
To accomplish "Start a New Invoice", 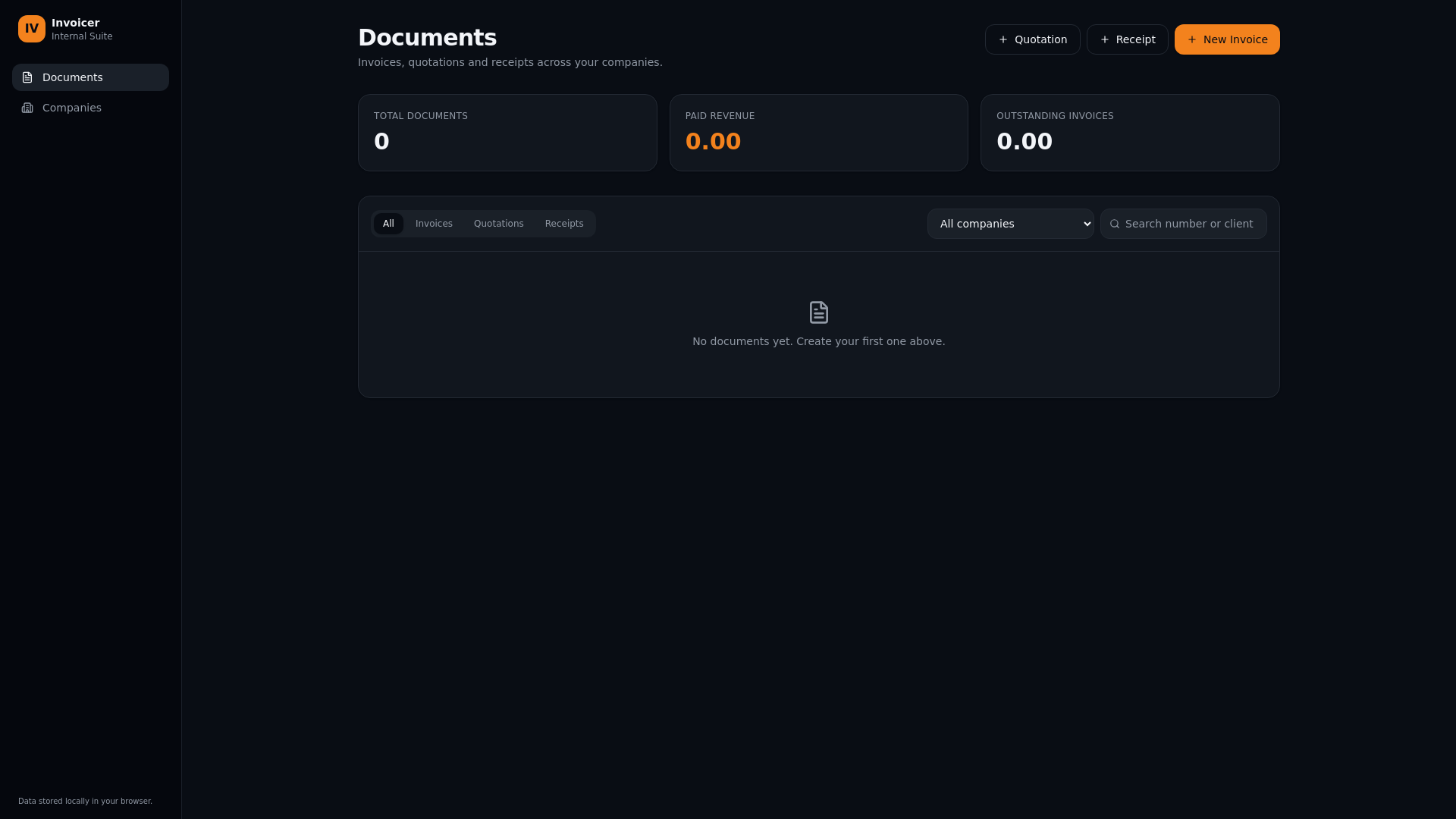I will pyautogui.click(x=1227, y=39).
